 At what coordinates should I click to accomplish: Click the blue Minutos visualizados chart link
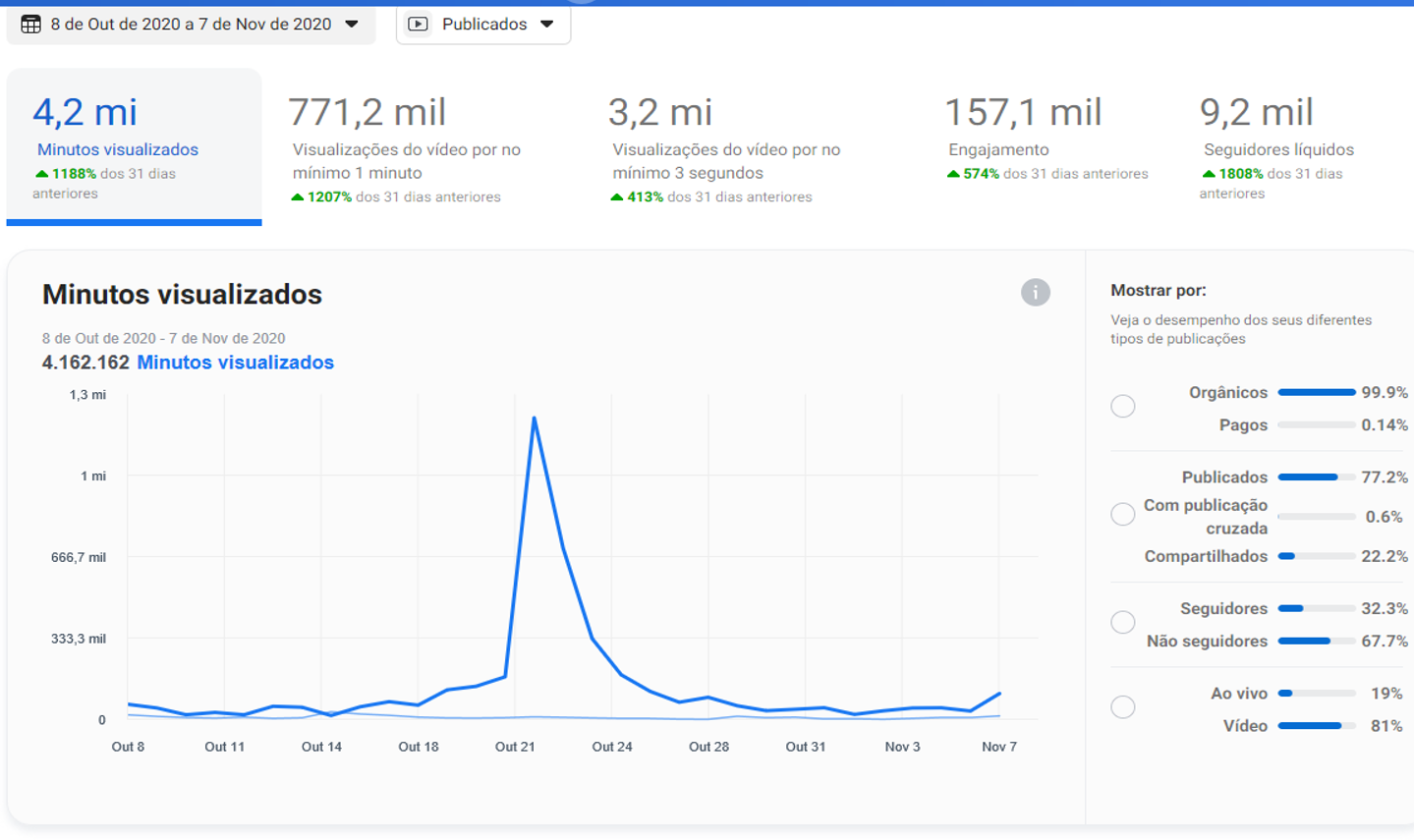pos(235,363)
